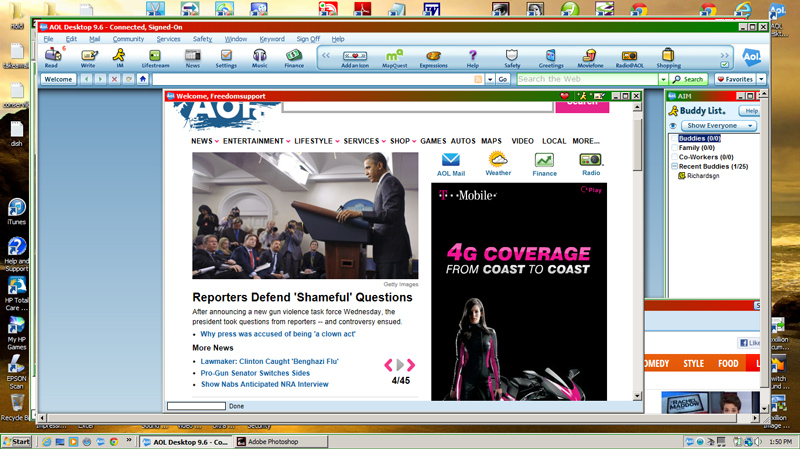Click the Shopping bag icon
This screenshot has width=800, height=449.
668,59
